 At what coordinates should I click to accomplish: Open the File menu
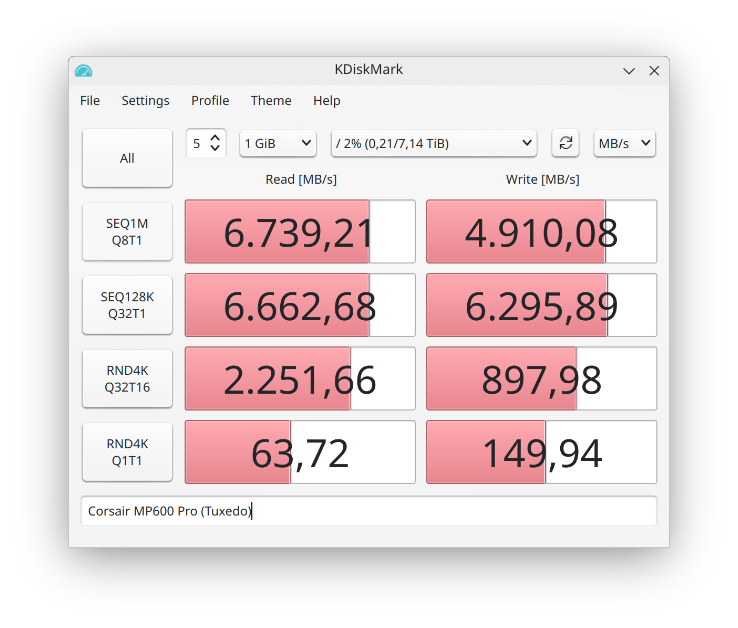click(x=90, y=101)
